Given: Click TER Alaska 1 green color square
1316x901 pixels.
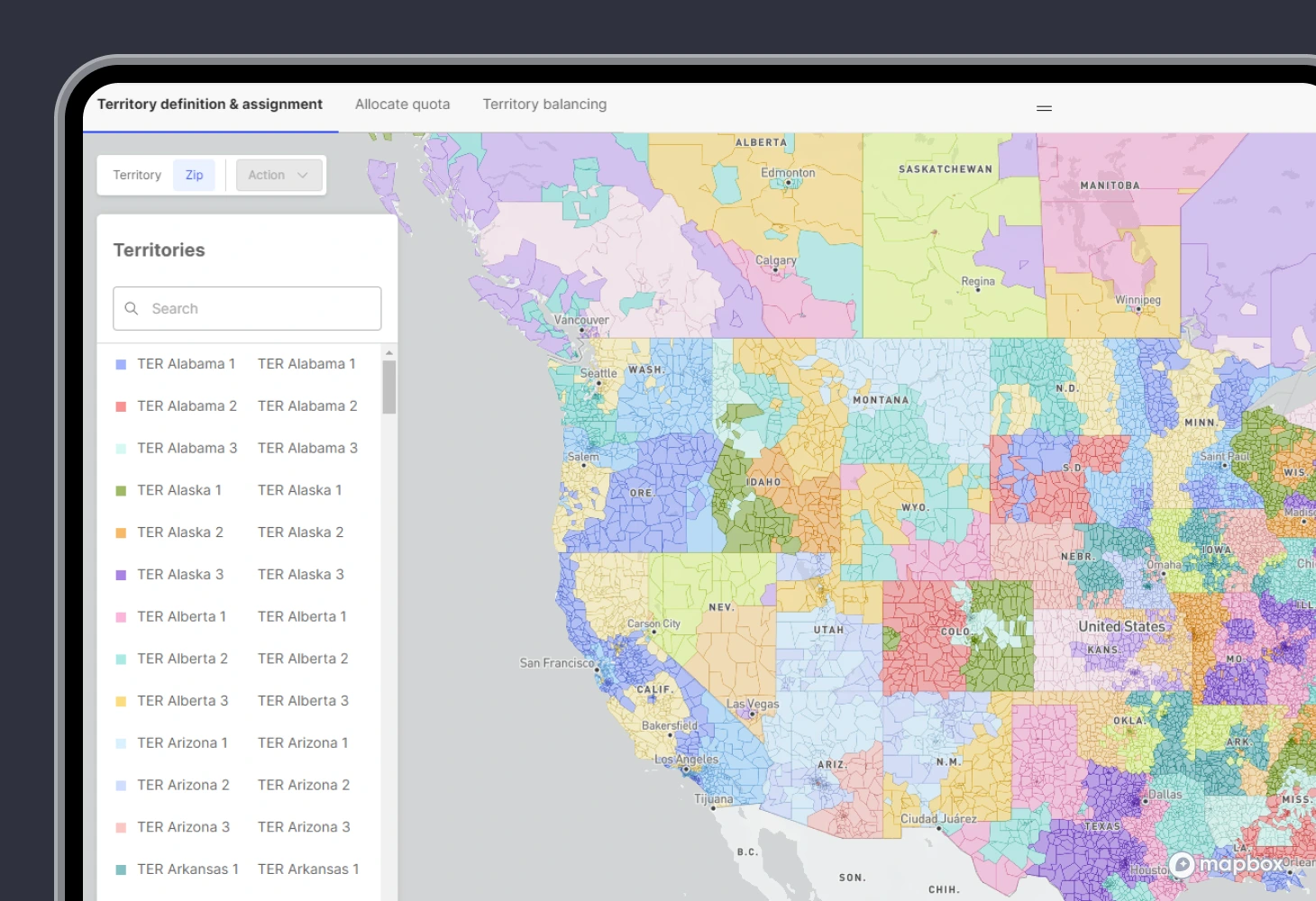Looking at the screenshot, I should [120, 490].
